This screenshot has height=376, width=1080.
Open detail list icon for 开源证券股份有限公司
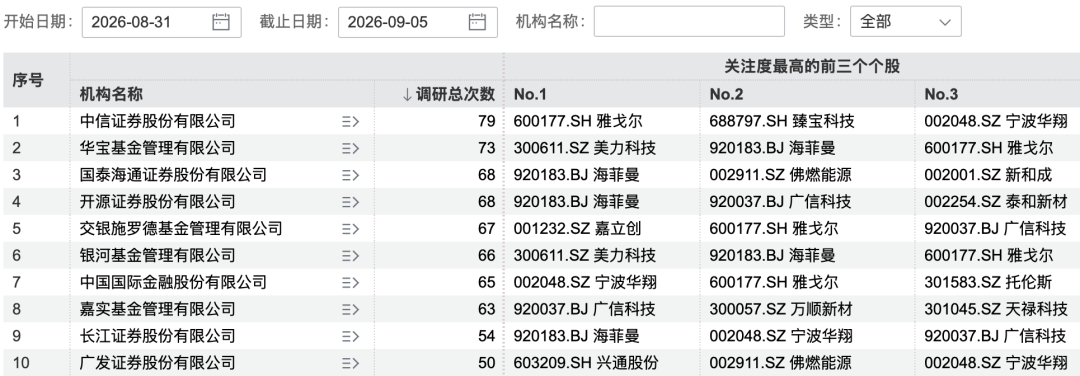(350, 202)
